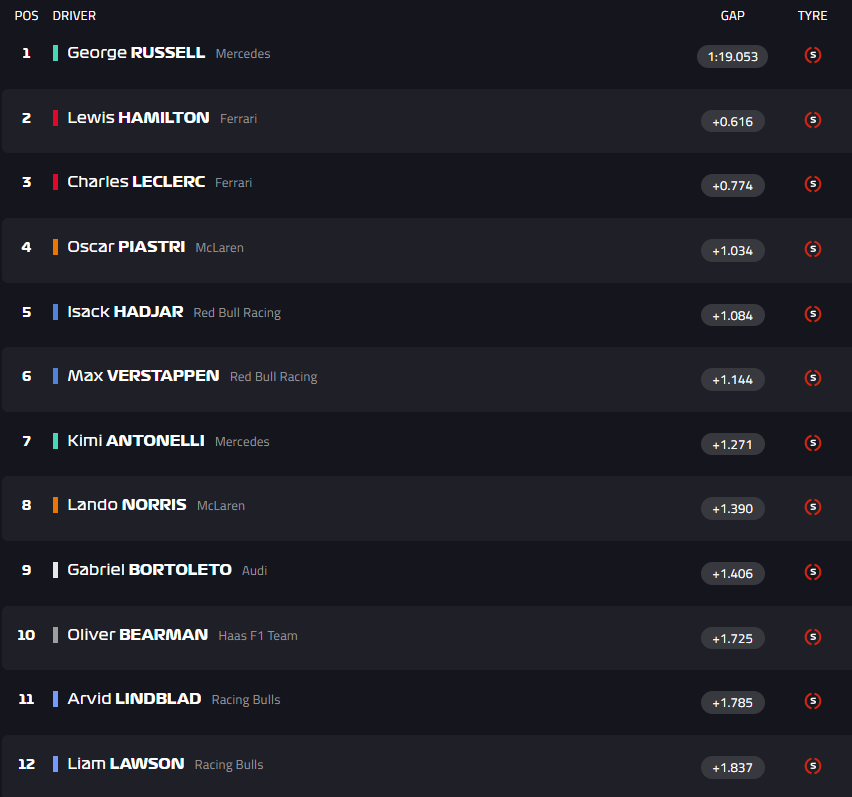Click the soft tyre icon beside Isack Hadjar
The height and width of the screenshot is (797, 852).
click(x=813, y=314)
